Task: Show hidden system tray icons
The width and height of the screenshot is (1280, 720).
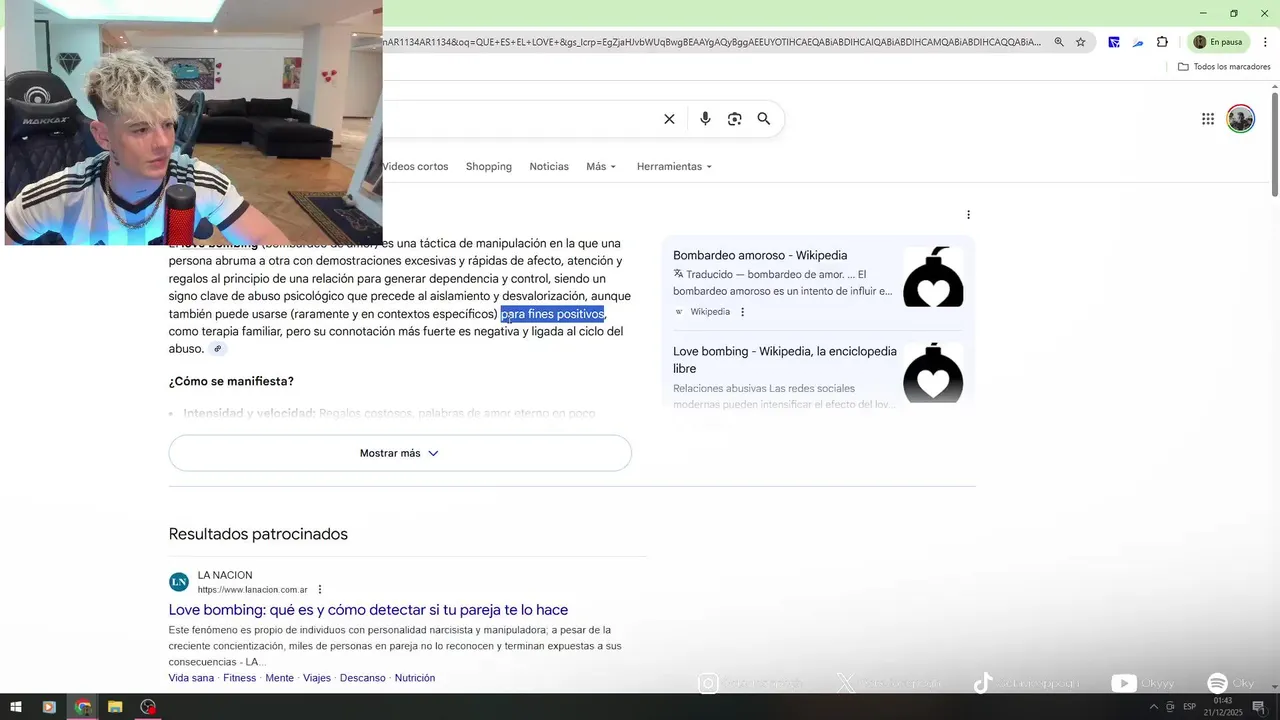Action: click(x=1153, y=707)
